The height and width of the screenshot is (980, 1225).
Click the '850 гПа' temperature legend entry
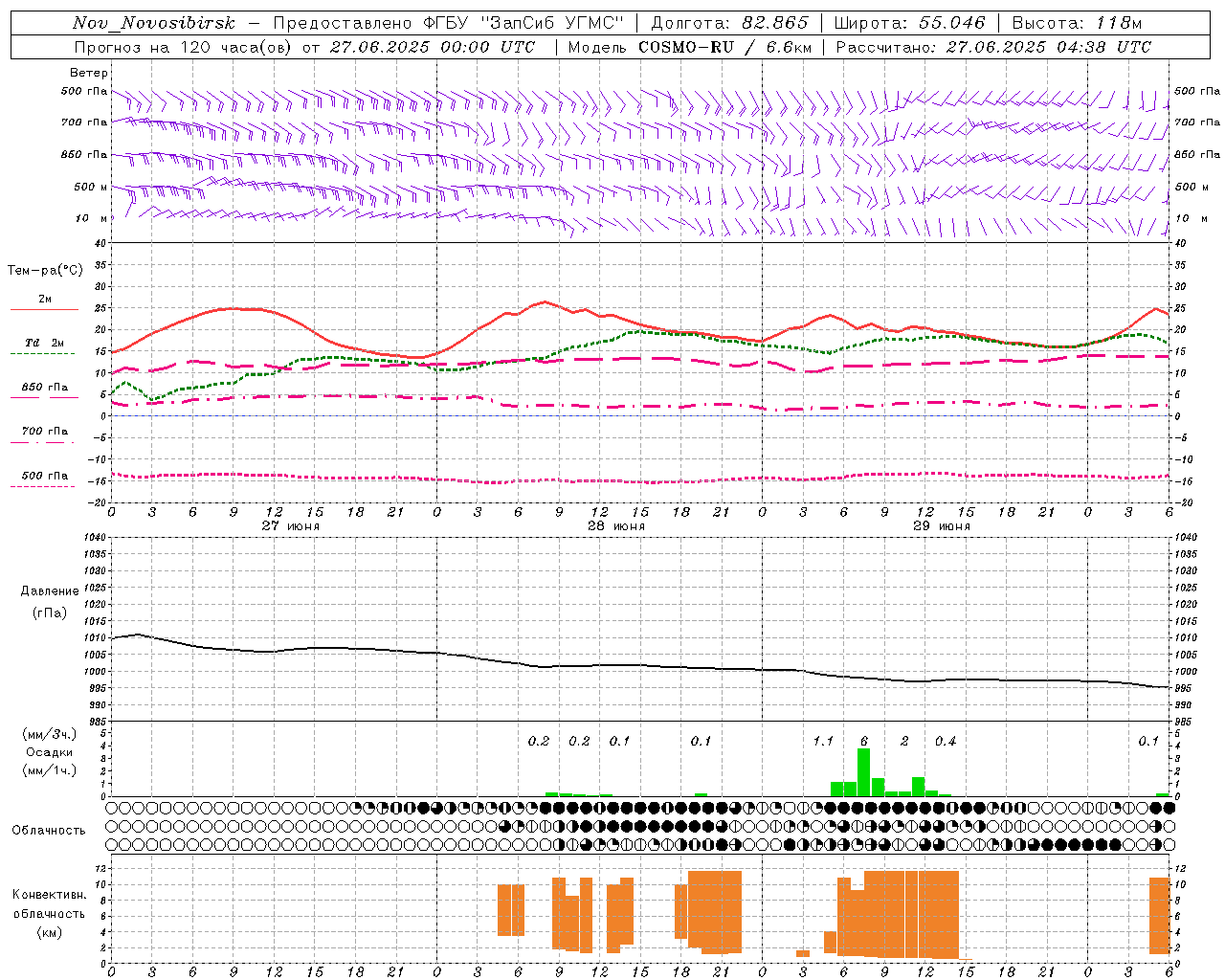click(45, 388)
